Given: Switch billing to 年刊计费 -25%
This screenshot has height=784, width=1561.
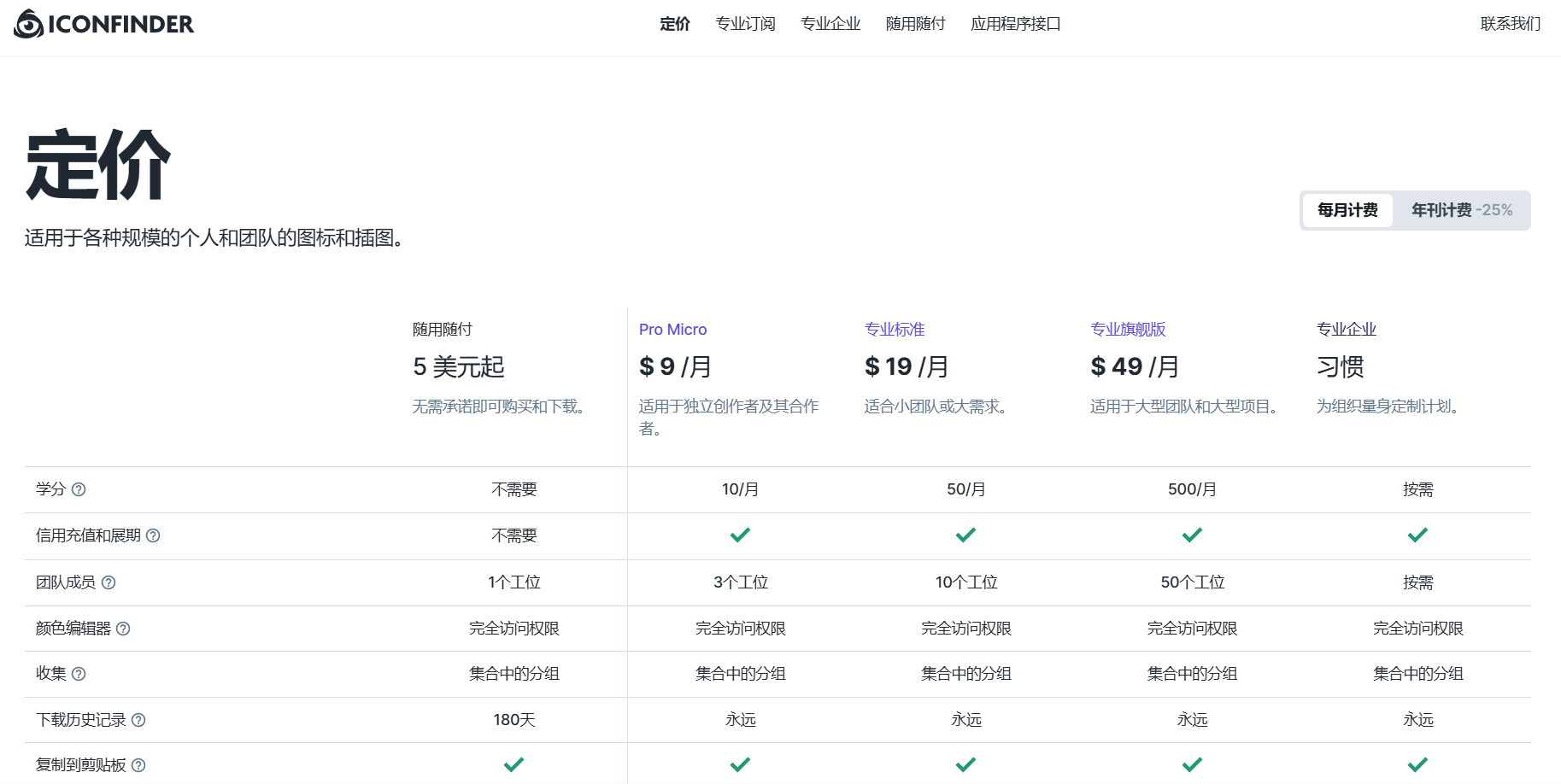Looking at the screenshot, I should click(x=1461, y=210).
